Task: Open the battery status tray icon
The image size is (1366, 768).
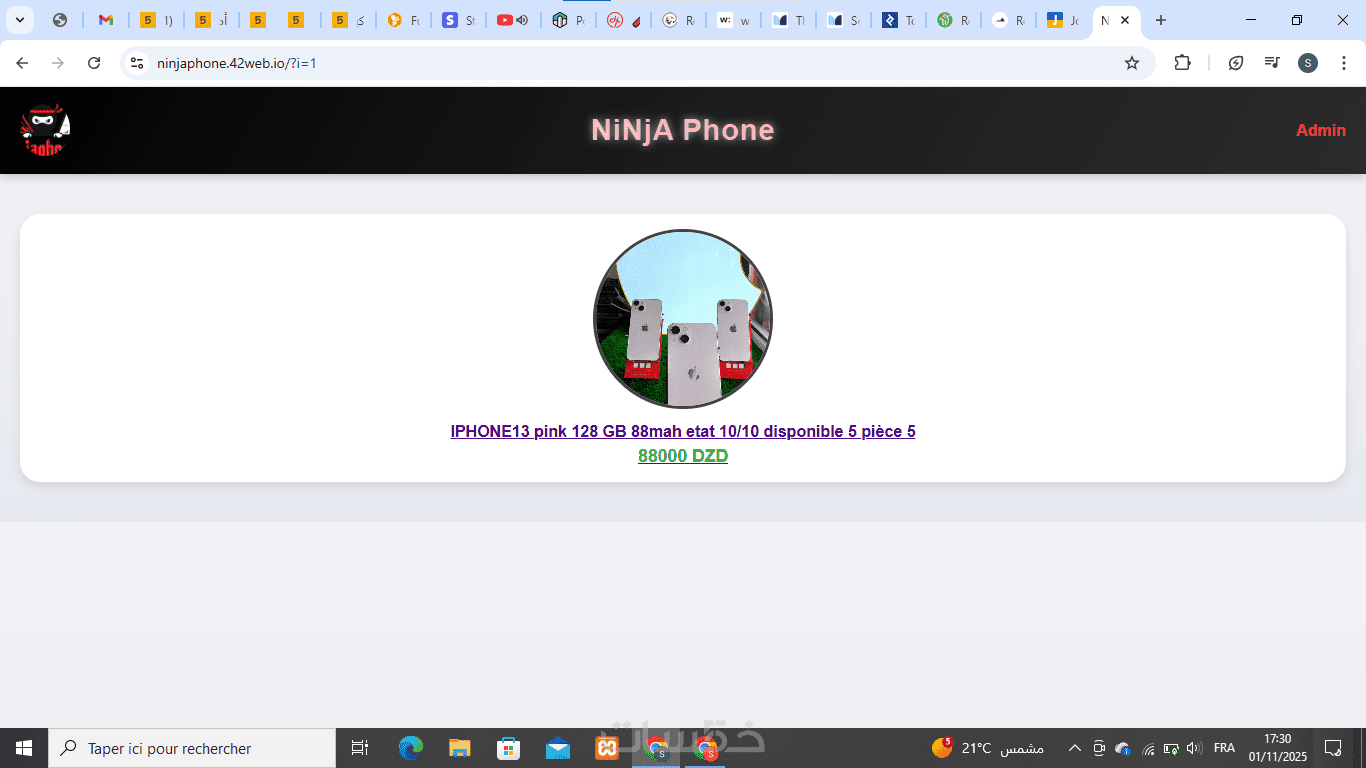Action: click(1171, 748)
